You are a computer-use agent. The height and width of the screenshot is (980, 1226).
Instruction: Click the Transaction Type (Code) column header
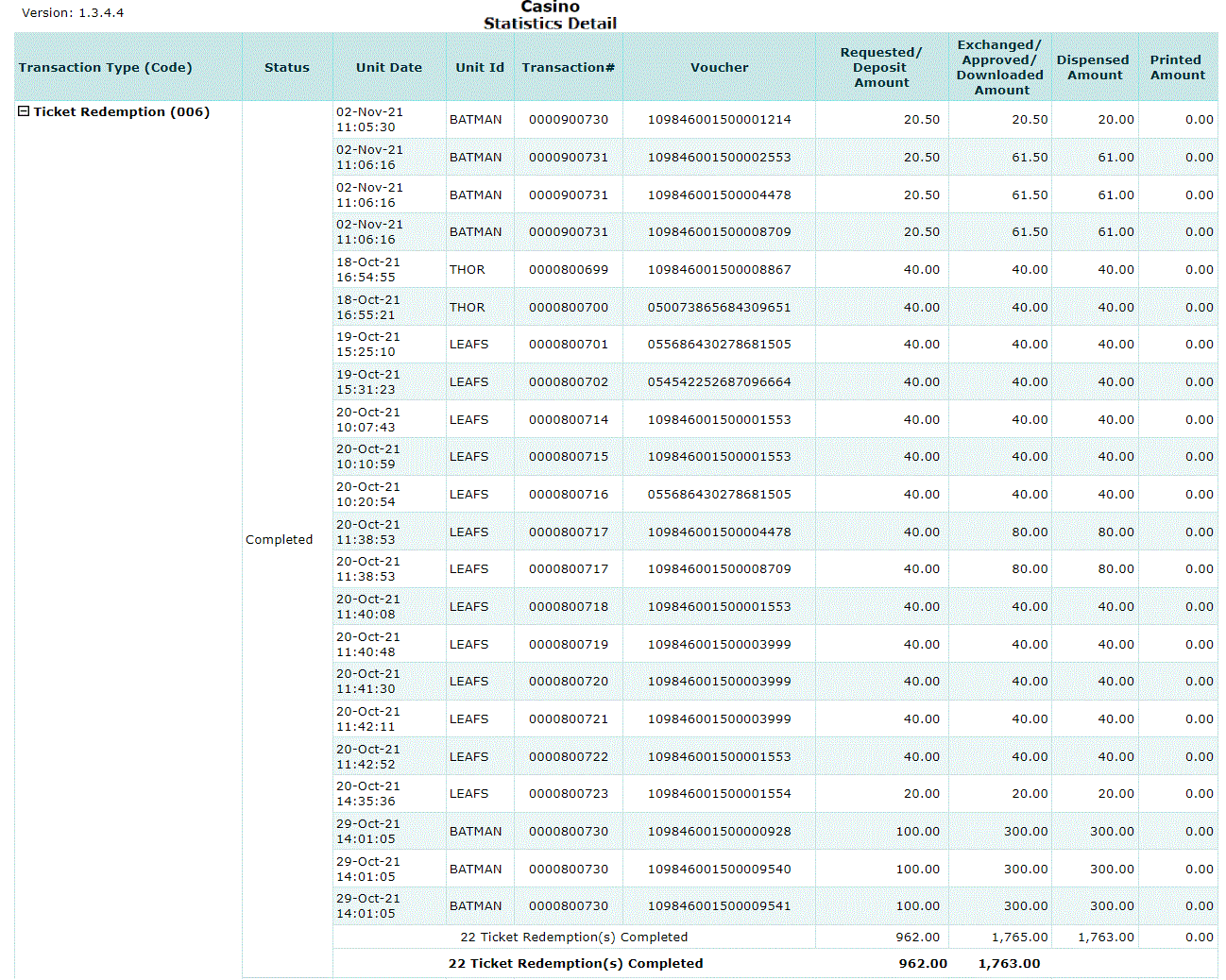[105, 68]
